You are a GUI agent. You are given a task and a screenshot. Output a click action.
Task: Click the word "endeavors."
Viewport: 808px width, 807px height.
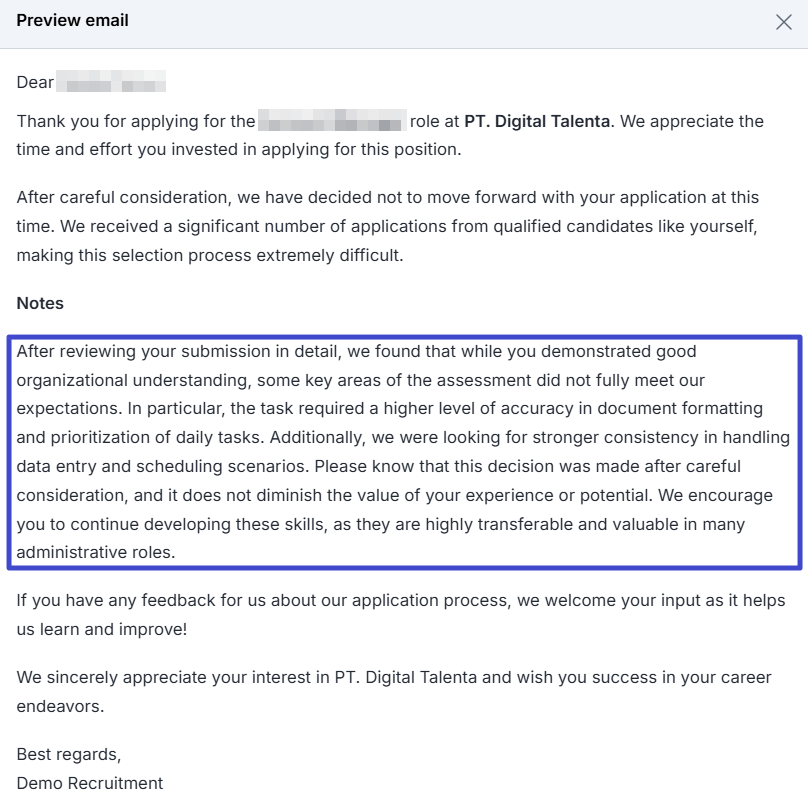tap(60, 706)
